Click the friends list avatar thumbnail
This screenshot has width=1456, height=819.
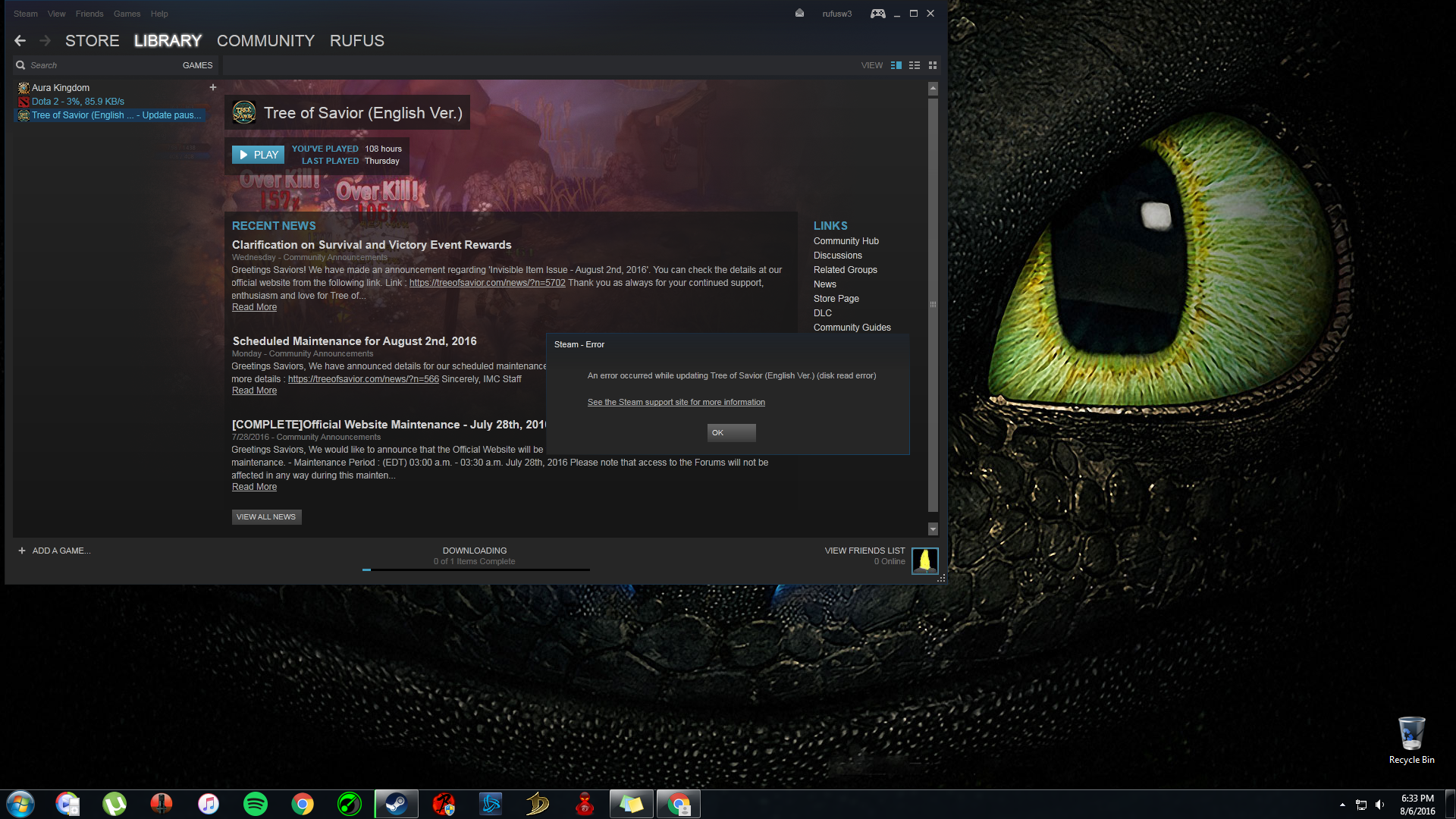tap(924, 561)
